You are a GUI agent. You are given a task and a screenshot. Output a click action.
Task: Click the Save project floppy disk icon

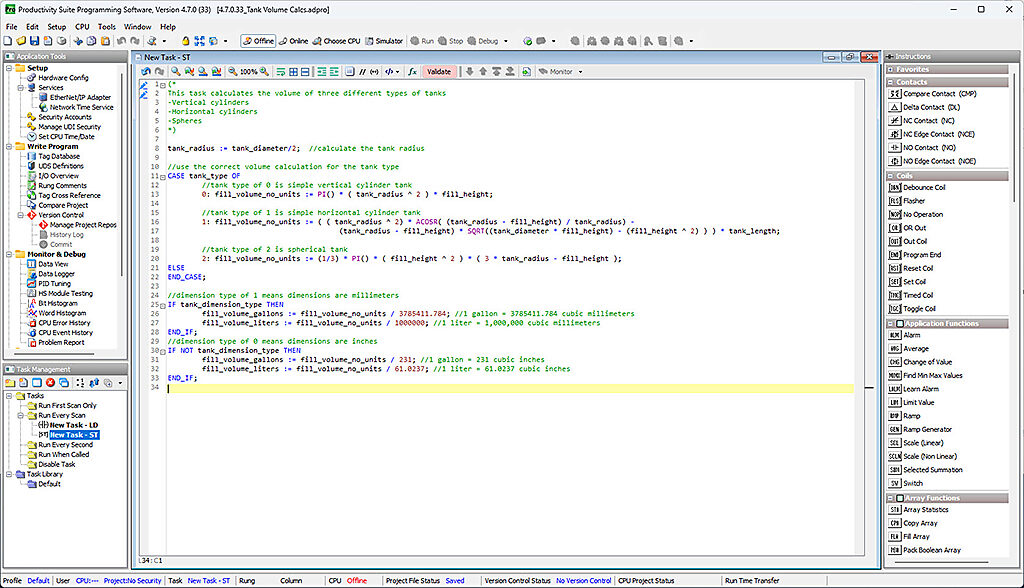point(35,41)
